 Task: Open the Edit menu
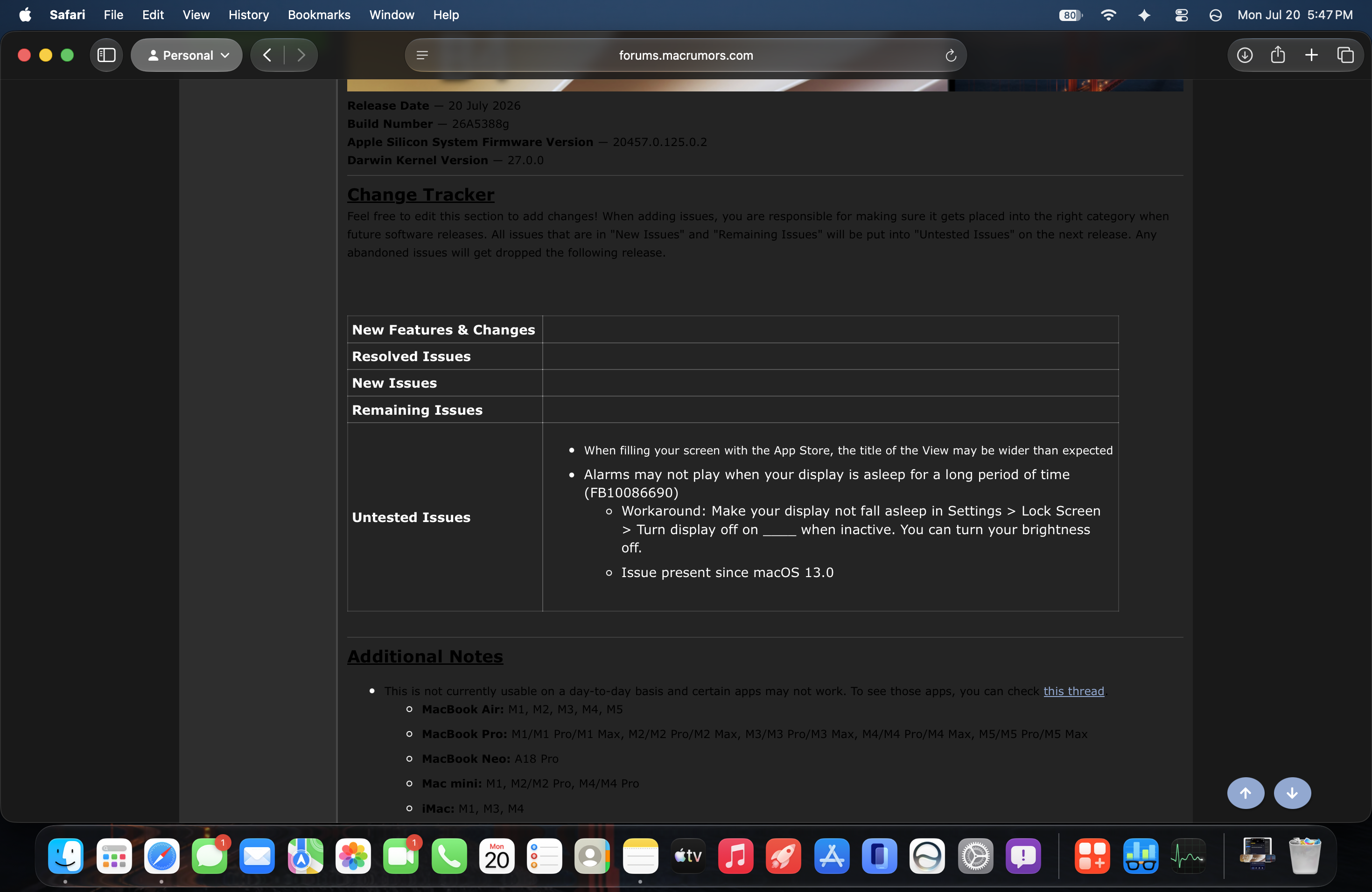[x=153, y=15]
